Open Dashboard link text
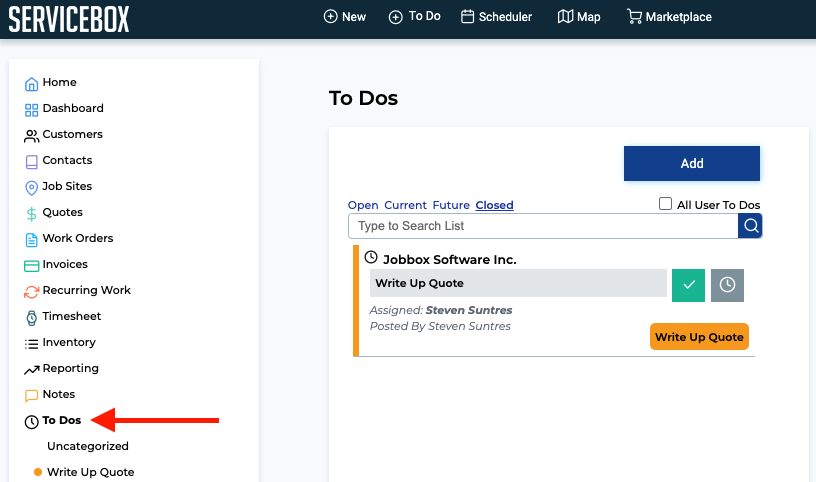This screenshot has height=482, width=816. pos(73,108)
